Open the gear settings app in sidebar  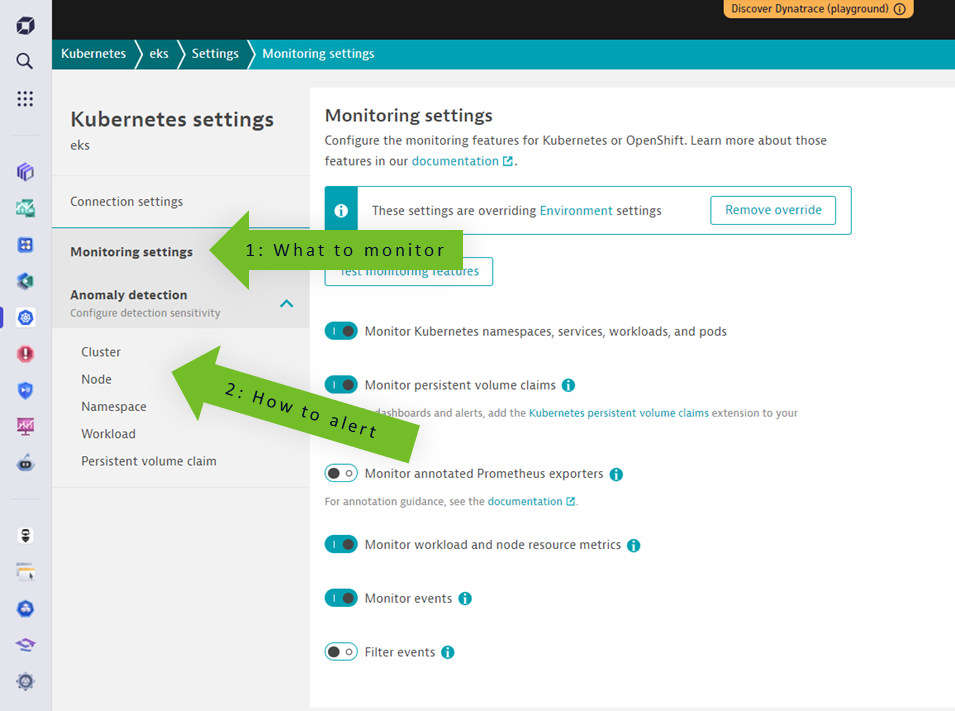[25, 681]
